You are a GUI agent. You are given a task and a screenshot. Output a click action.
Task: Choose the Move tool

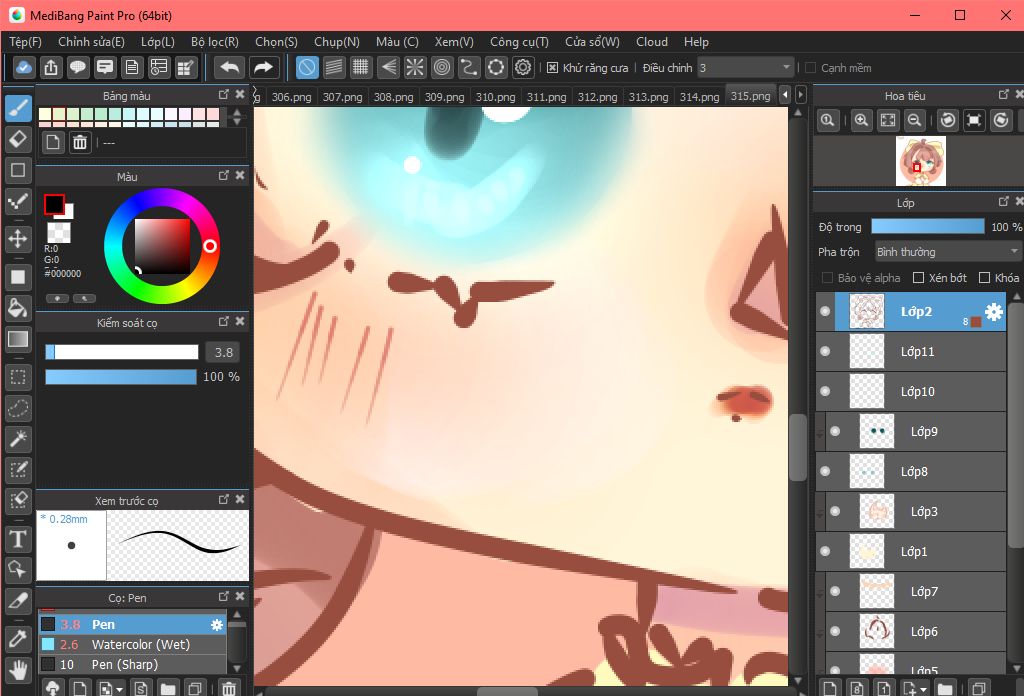18,238
